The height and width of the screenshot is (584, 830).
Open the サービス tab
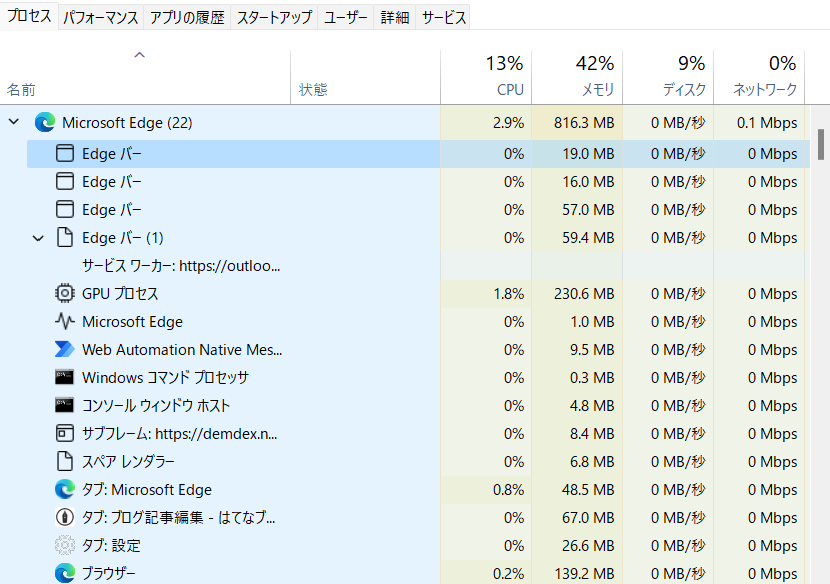[444, 17]
